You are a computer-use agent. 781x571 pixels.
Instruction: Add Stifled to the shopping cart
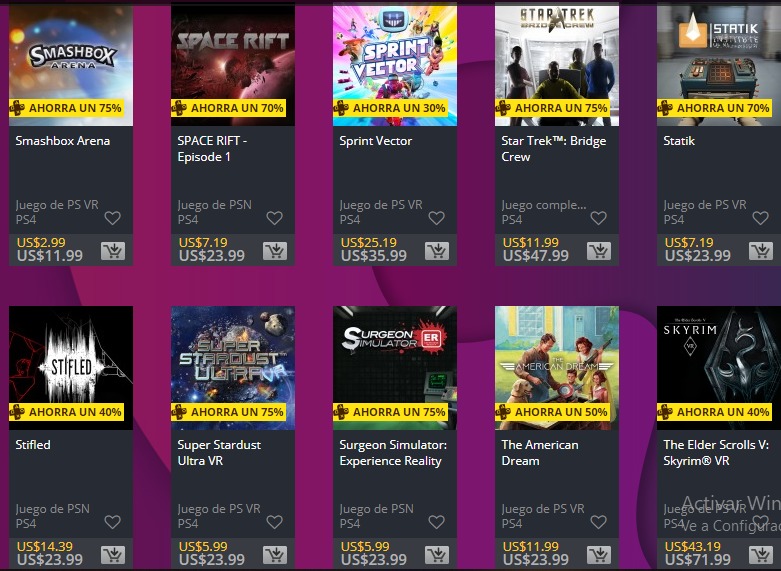coord(113,555)
